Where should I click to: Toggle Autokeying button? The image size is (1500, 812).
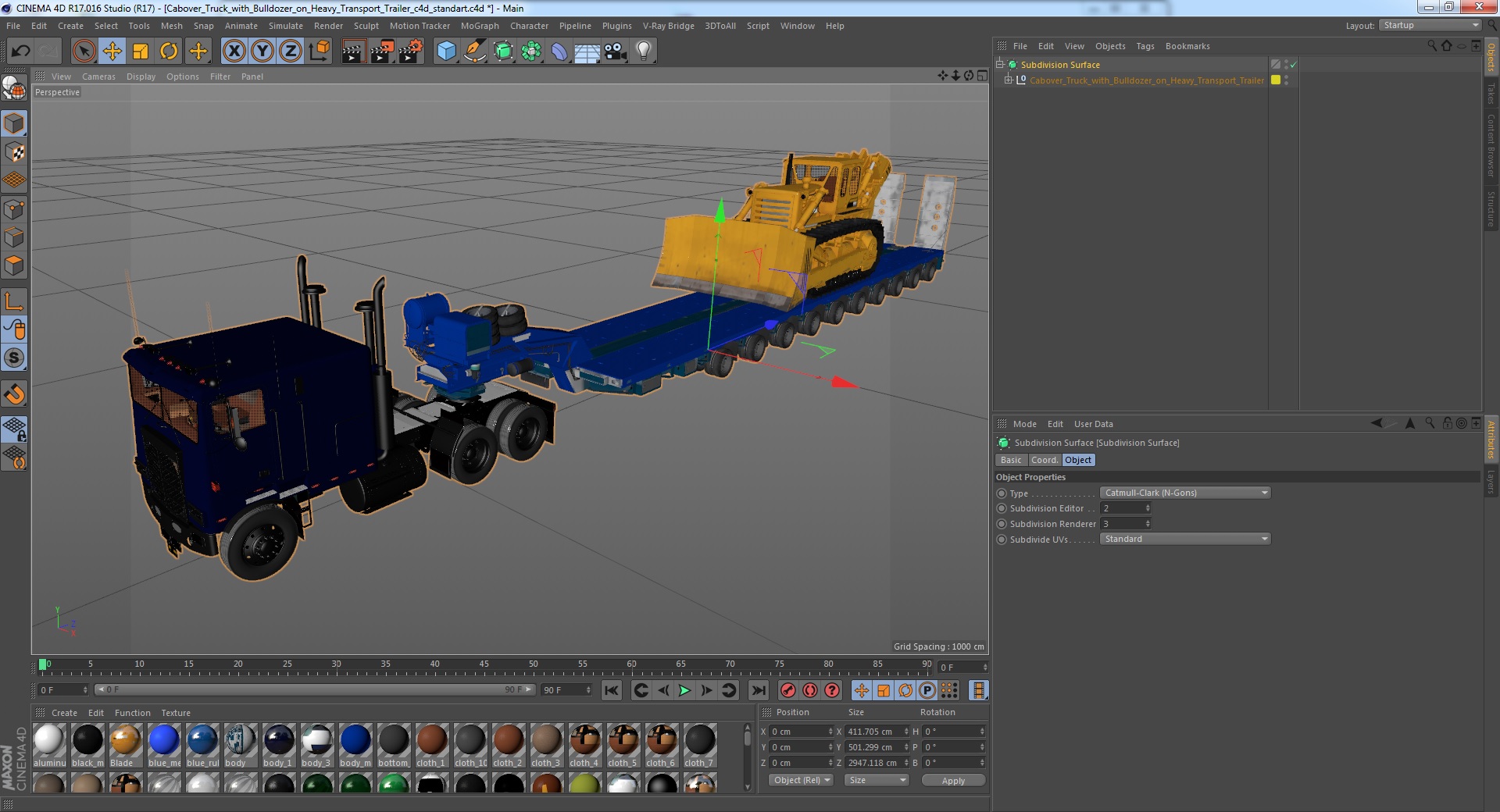(x=810, y=690)
